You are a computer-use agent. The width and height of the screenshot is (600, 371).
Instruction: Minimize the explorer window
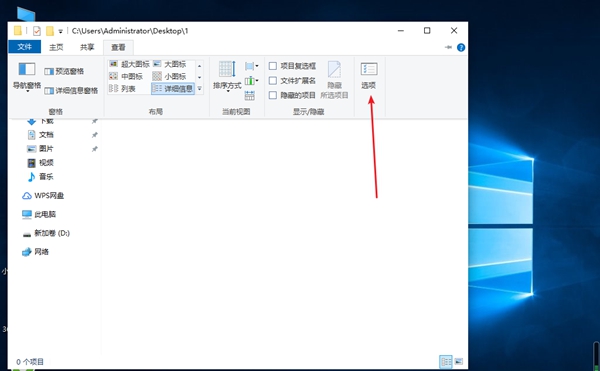[401, 31]
